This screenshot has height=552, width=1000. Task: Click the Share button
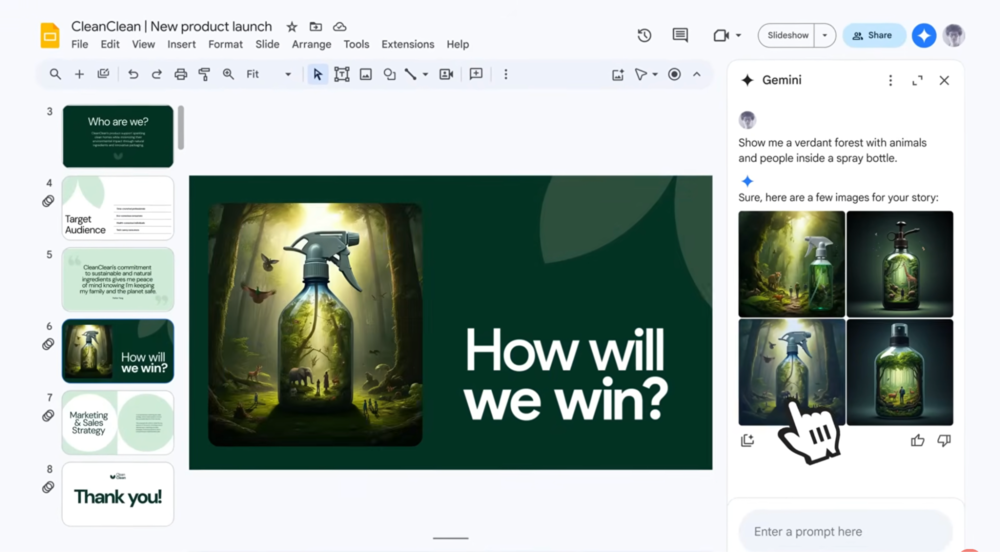(873, 36)
